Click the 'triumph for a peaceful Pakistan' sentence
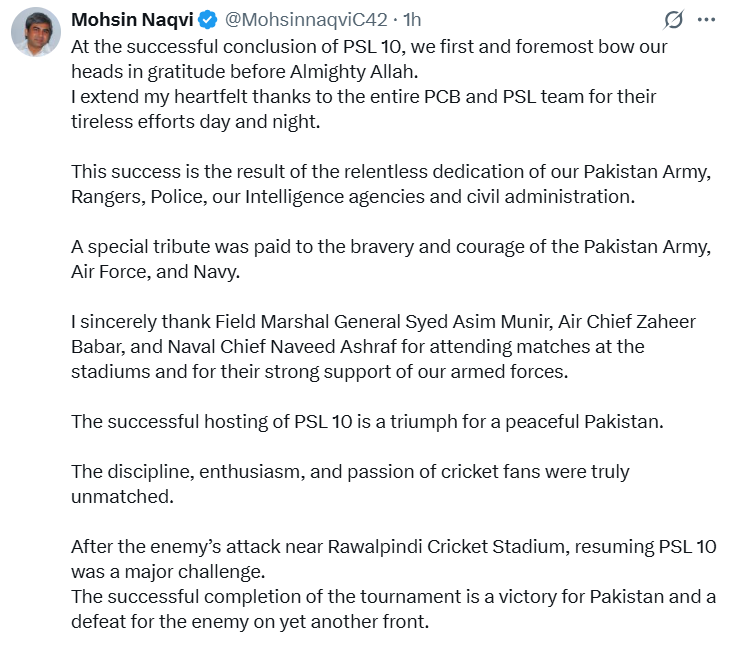This screenshot has width=730, height=651. (367, 422)
